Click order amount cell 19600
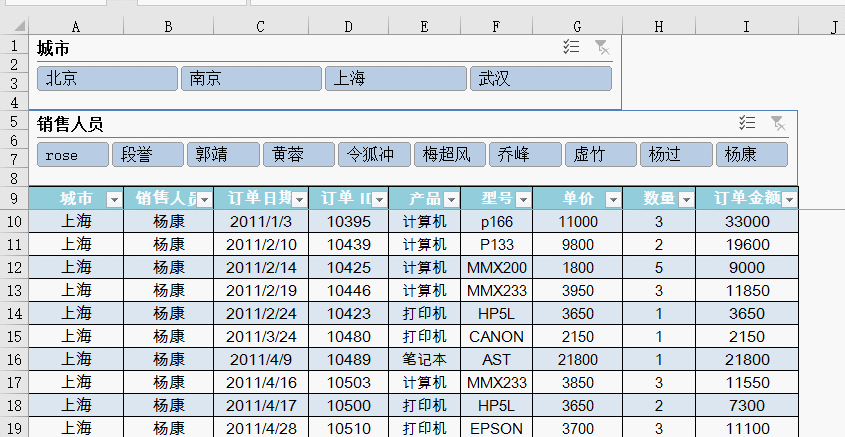This screenshot has width=845, height=437. 747,245
